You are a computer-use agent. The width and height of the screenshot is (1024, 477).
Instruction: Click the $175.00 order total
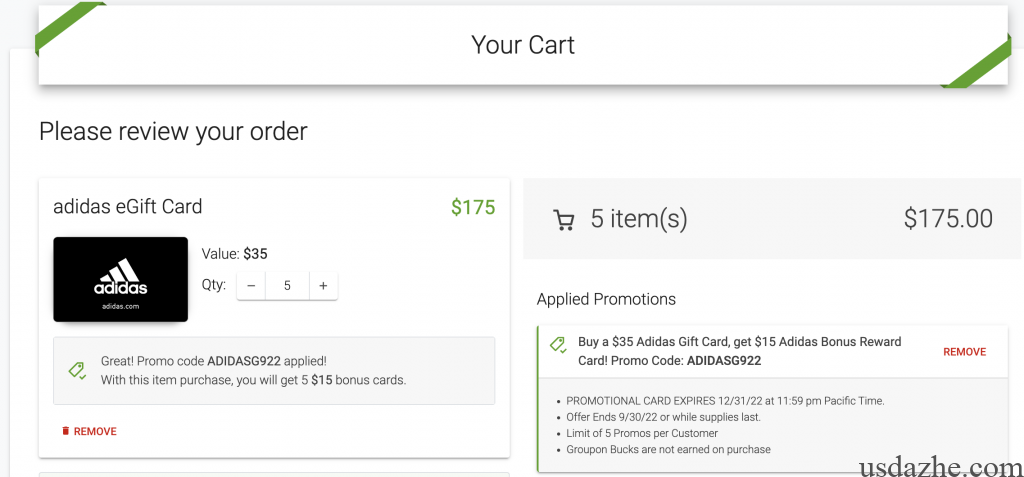coord(947,219)
